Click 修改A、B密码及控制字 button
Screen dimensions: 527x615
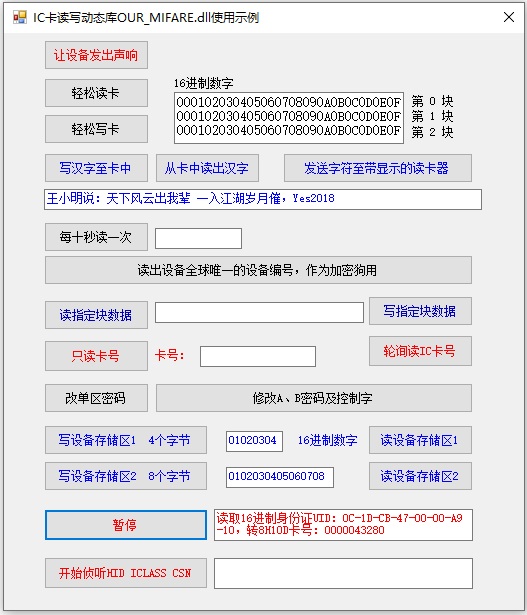[314, 398]
